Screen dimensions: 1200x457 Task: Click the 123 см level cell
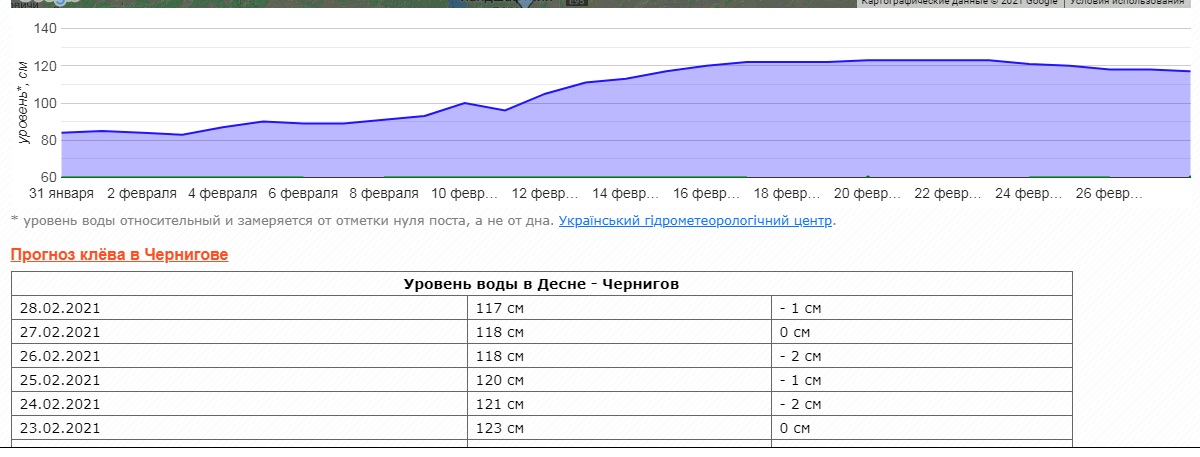pyautogui.click(x=500, y=428)
